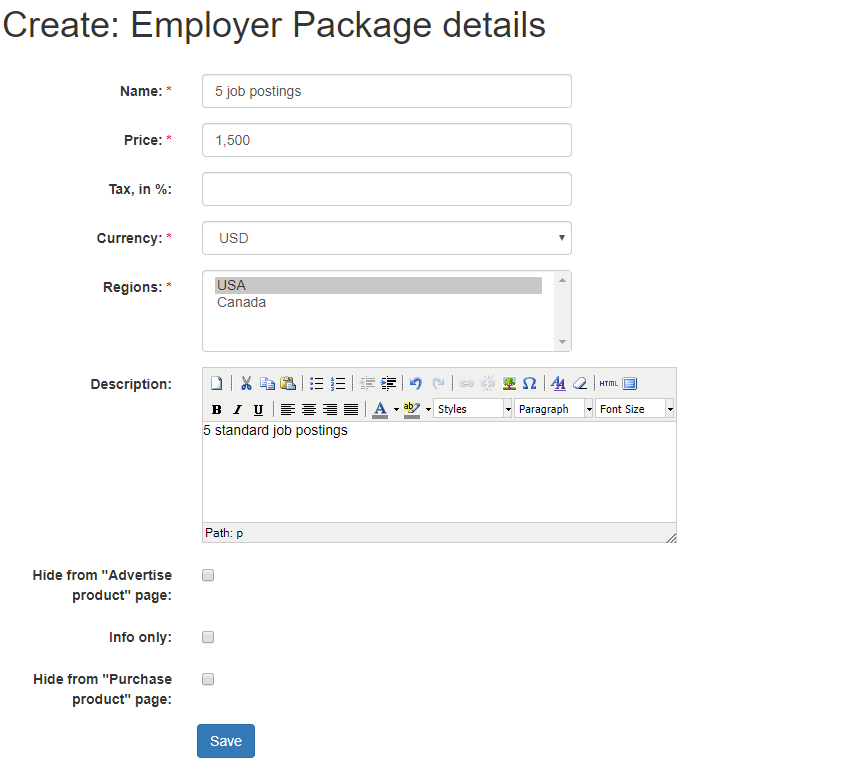Image resolution: width=865 pixels, height=768 pixels.
Task: Toggle underline formatting
Action: tap(258, 409)
